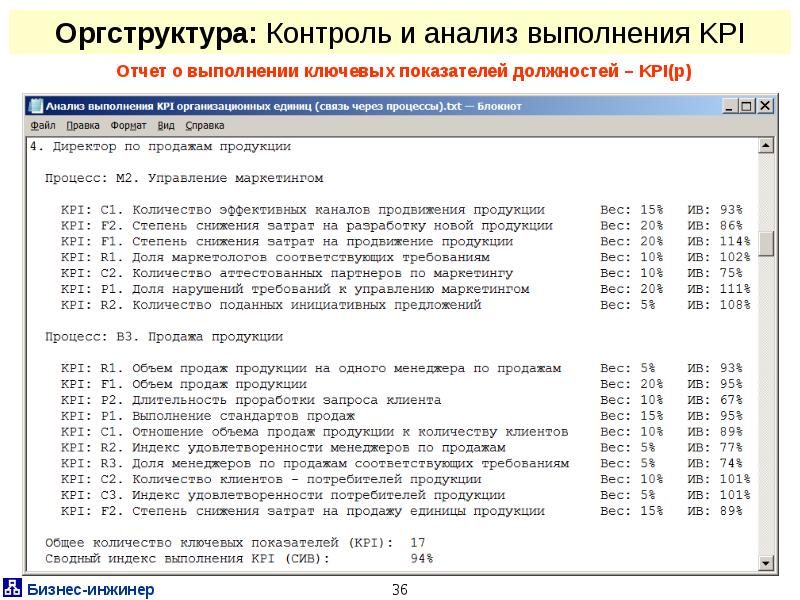The width and height of the screenshot is (800, 600).
Task: Click the scroll up arrow
Action: 766,146
